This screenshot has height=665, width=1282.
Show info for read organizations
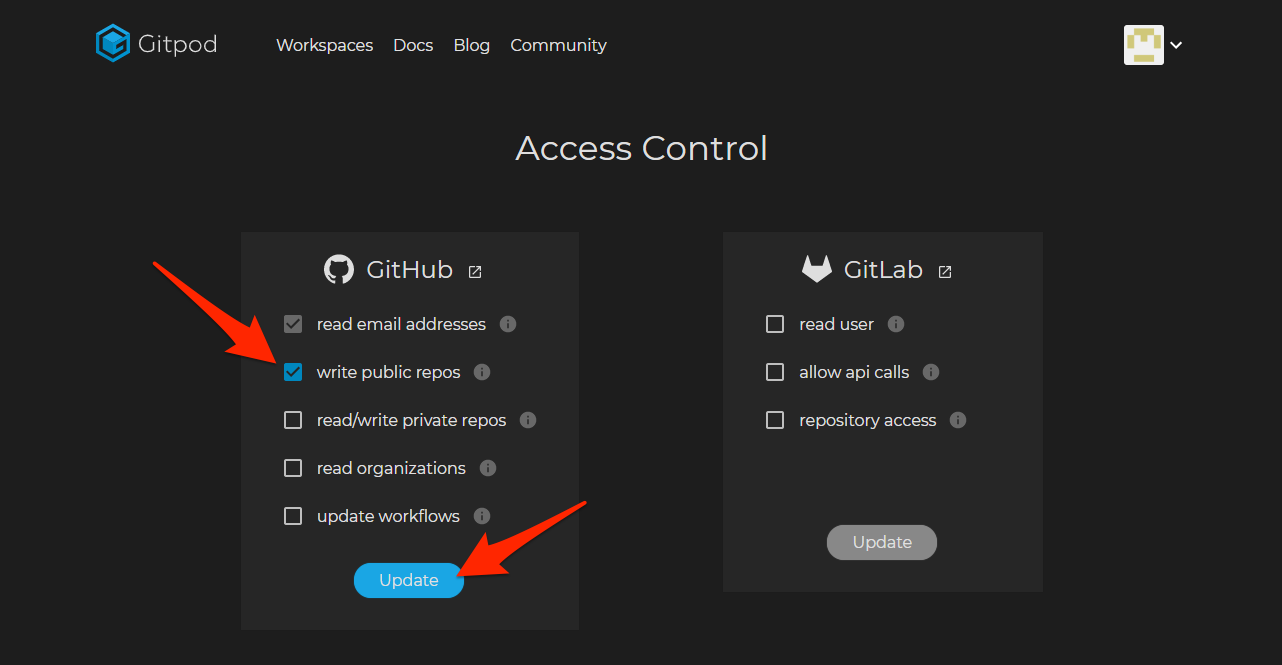[x=488, y=468]
